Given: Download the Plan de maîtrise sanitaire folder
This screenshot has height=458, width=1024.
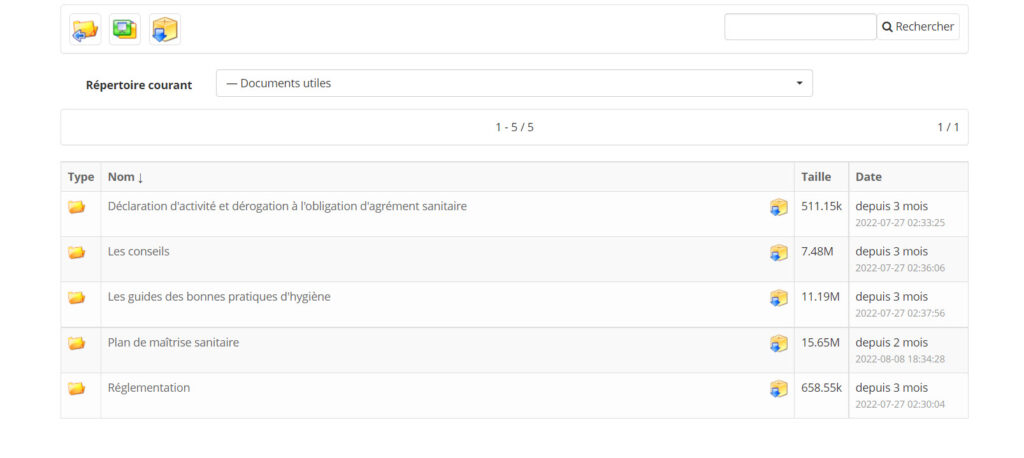Looking at the screenshot, I should (x=778, y=344).
